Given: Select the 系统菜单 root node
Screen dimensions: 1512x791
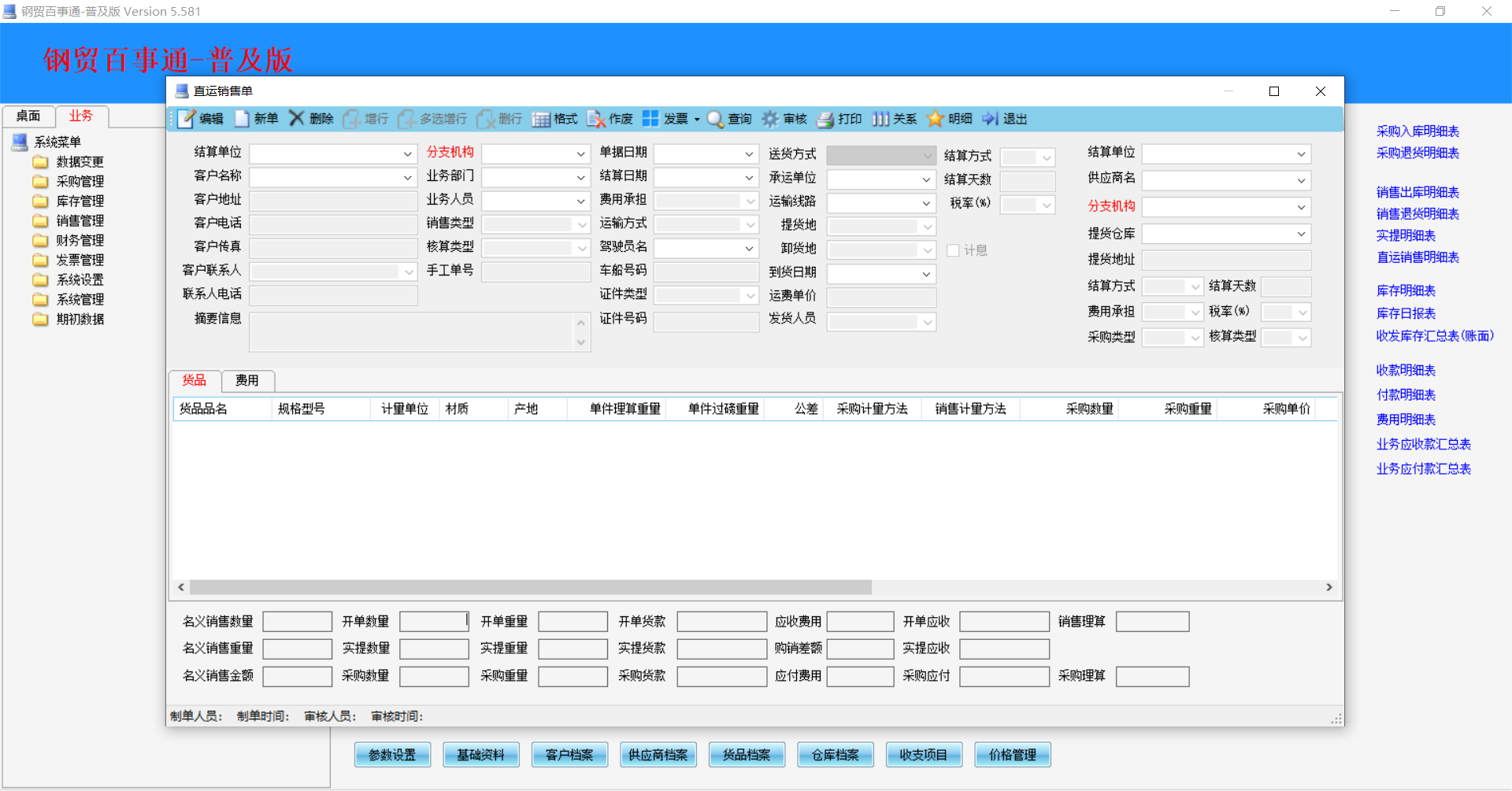Looking at the screenshot, I should pos(46,142).
